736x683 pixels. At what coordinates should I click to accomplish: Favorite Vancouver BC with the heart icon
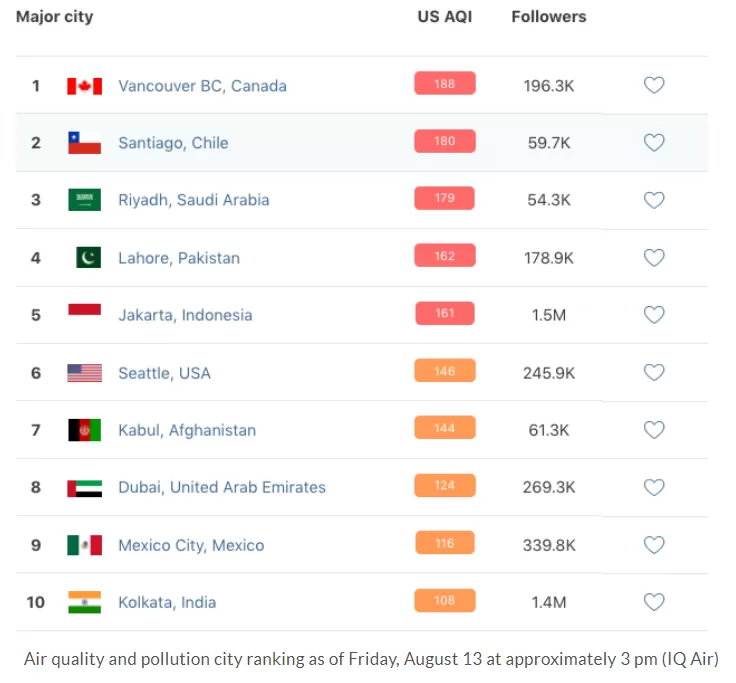(654, 85)
